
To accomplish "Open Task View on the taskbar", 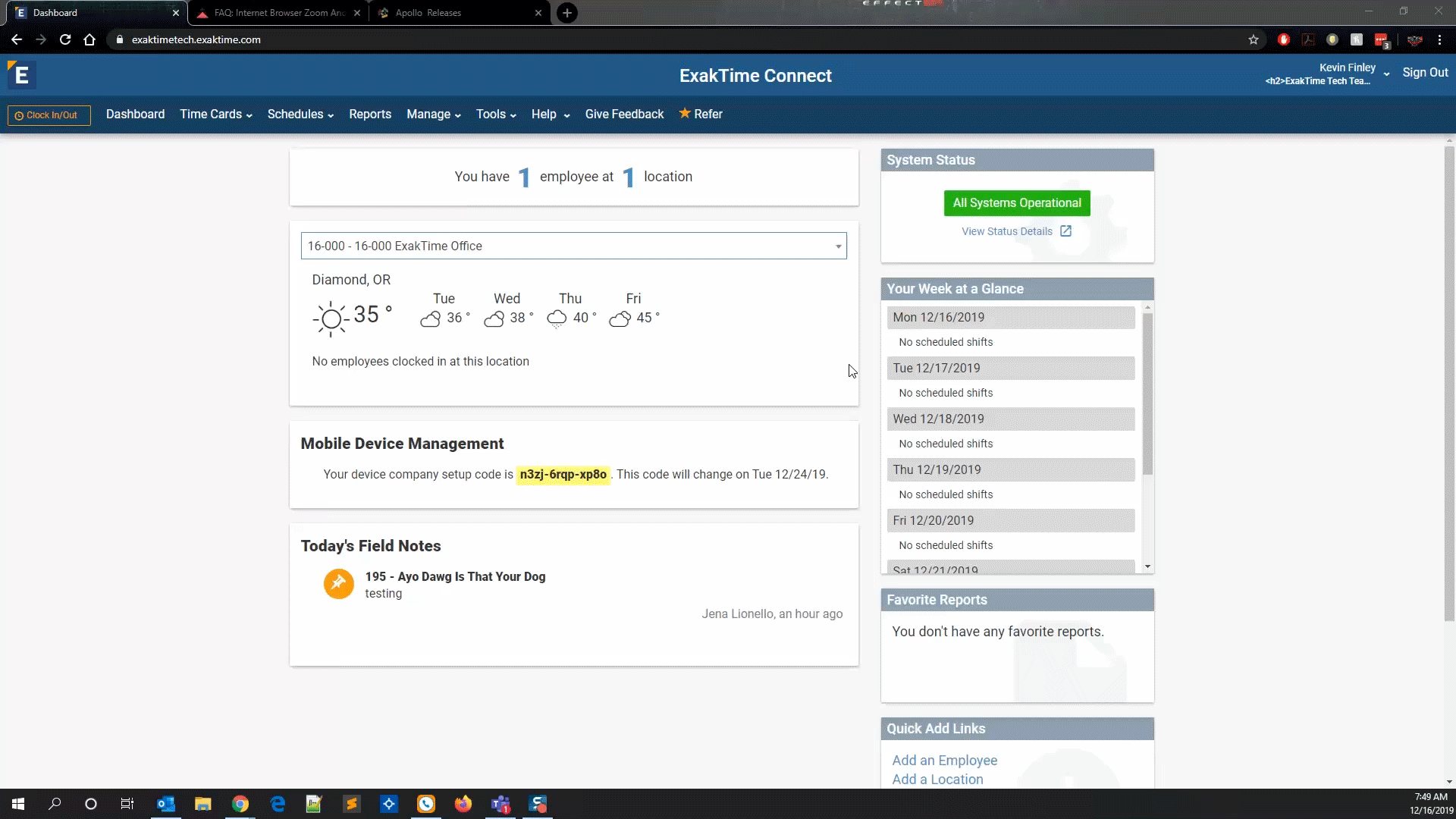I will (x=127, y=804).
